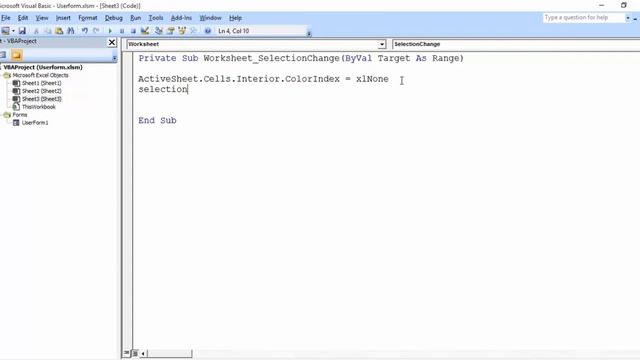
Task: Open the SelectionChange procedure dropdown
Action: 516,44
